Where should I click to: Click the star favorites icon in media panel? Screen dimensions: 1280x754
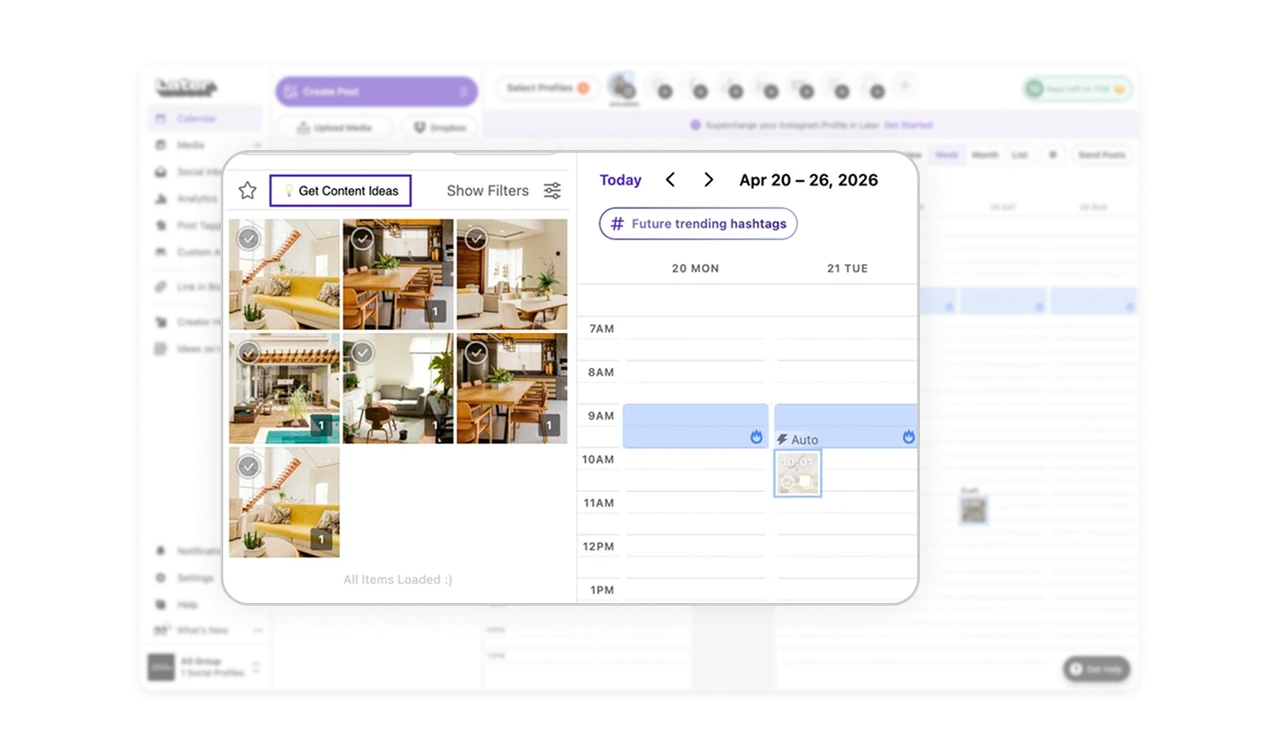[247, 190]
